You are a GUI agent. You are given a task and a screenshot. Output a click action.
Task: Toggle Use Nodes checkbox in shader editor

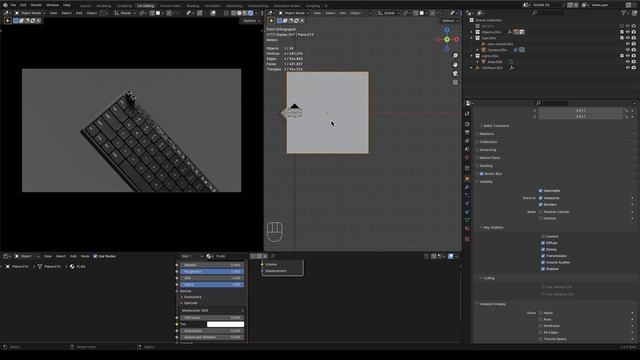coord(95,256)
